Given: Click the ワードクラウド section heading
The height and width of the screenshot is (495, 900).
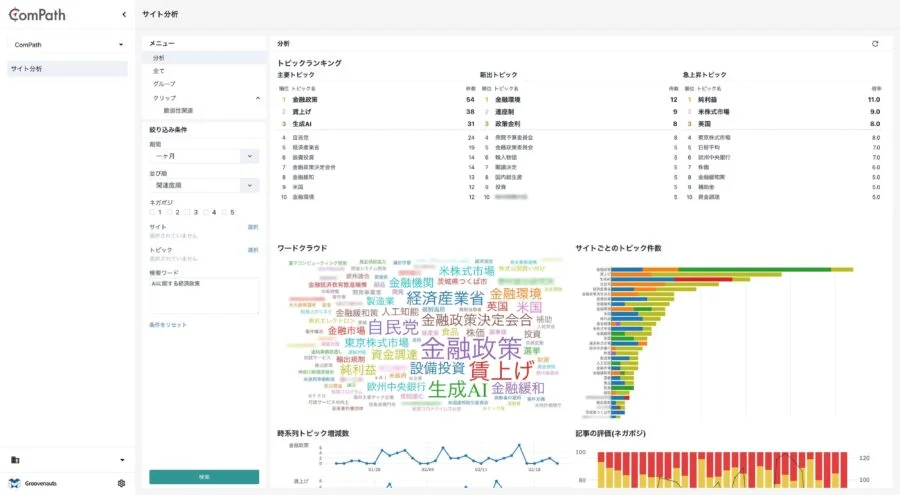Looking at the screenshot, I should coord(302,248).
